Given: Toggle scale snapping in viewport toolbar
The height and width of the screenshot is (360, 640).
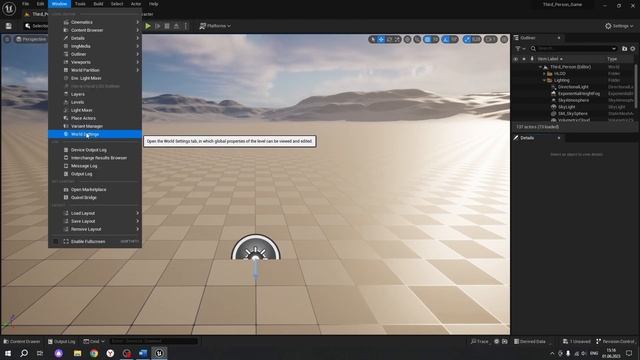Looking at the screenshot, I should 467,39.
